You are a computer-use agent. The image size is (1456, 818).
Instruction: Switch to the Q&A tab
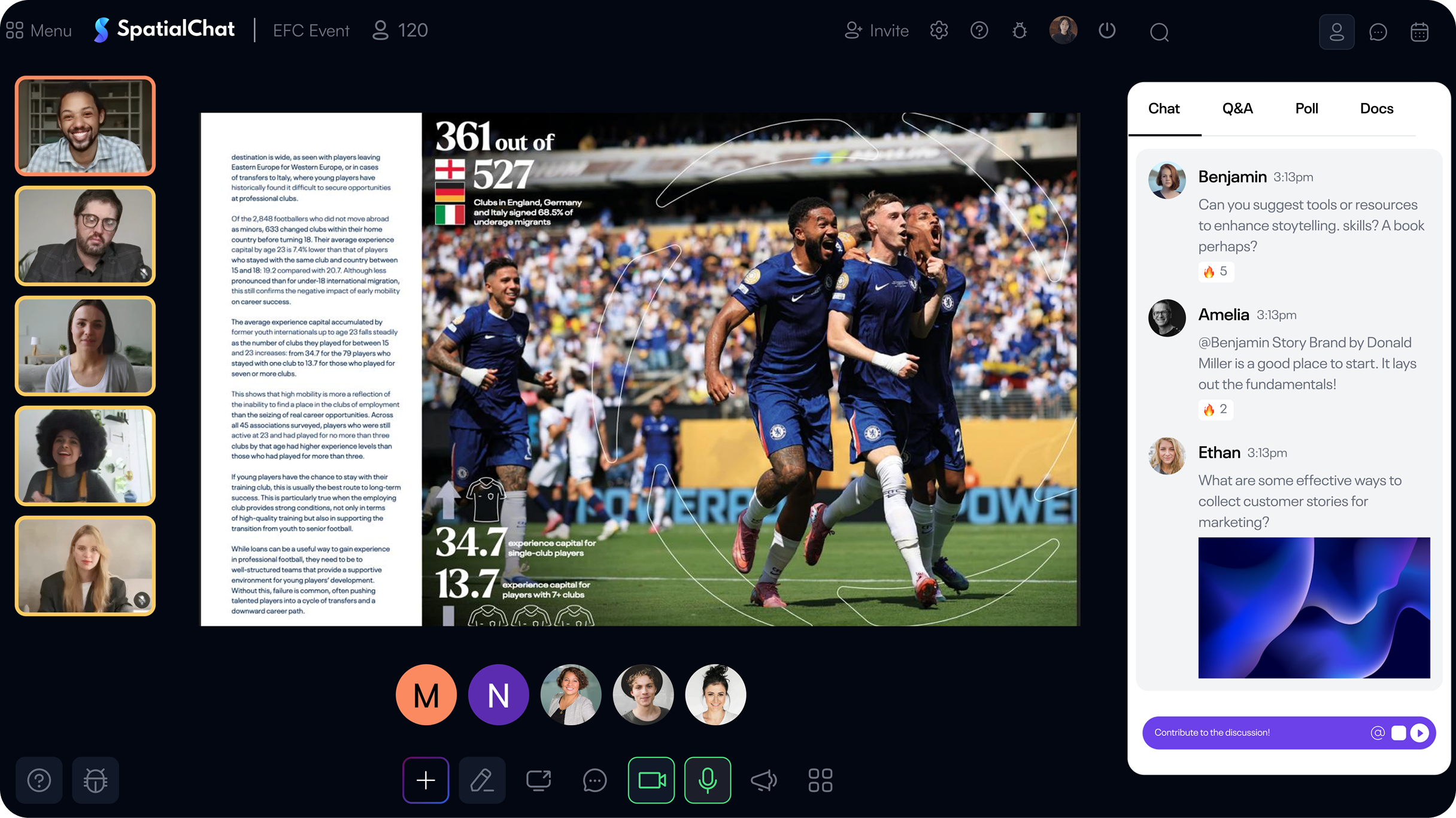[1237, 108]
